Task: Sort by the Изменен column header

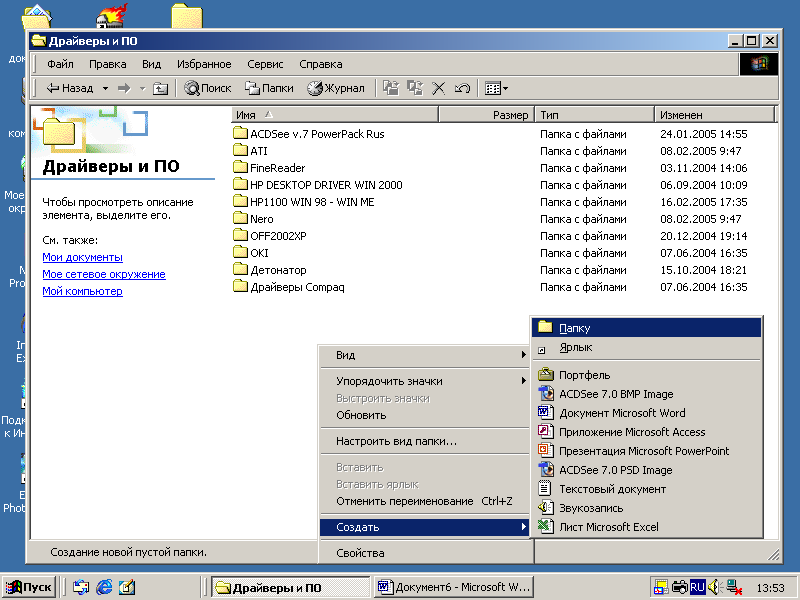Action: tap(714, 115)
